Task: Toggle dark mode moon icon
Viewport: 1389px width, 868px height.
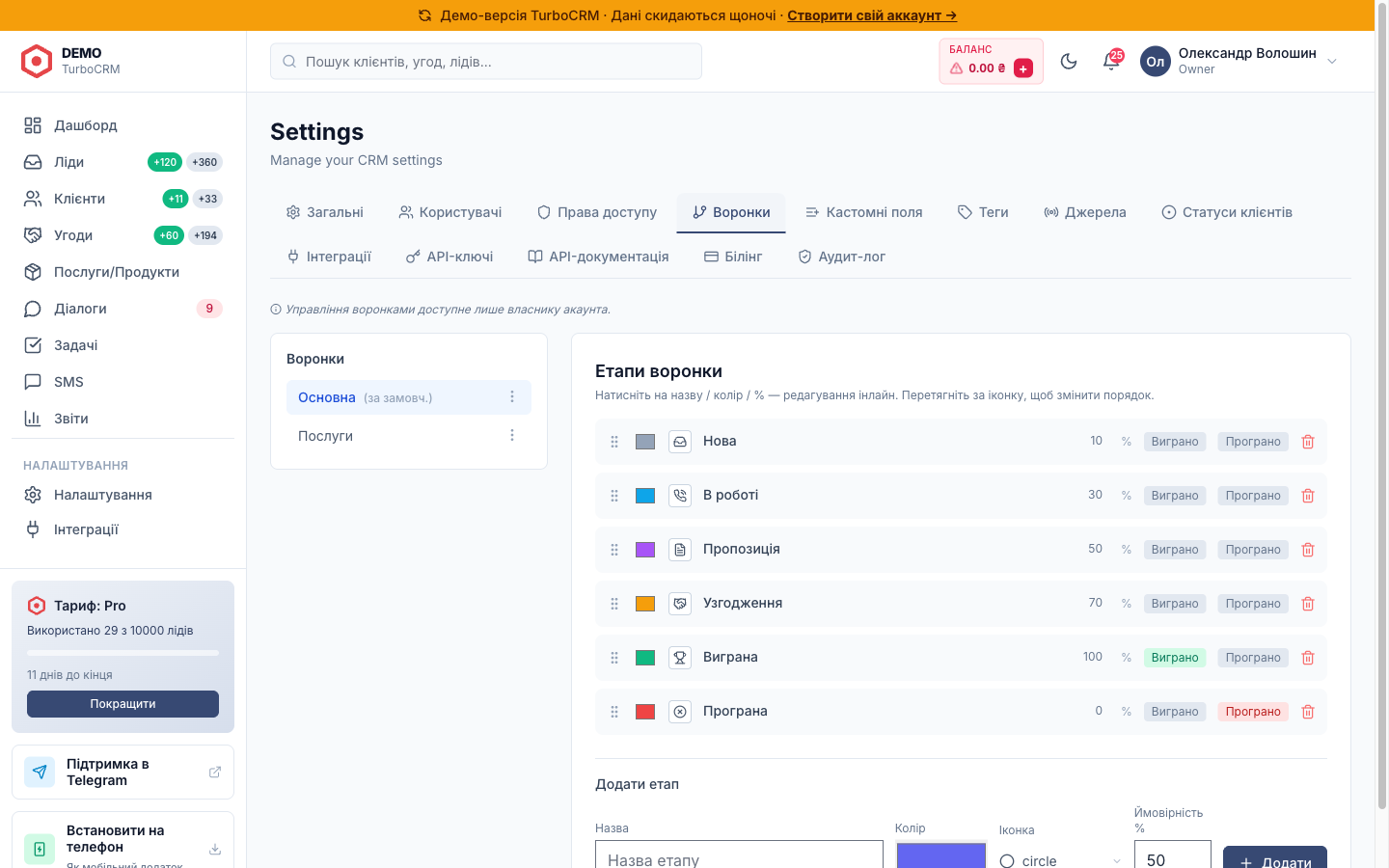Action: click(1069, 62)
